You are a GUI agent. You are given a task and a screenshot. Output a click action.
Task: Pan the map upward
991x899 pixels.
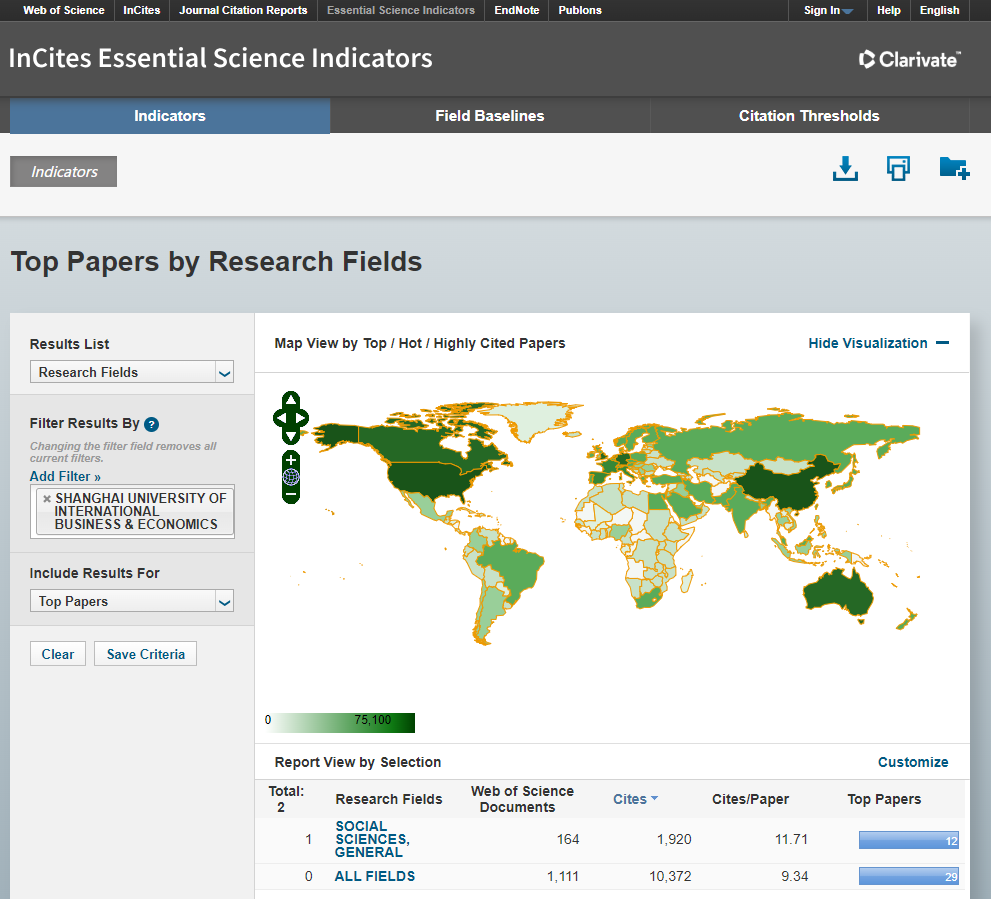pos(290,401)
